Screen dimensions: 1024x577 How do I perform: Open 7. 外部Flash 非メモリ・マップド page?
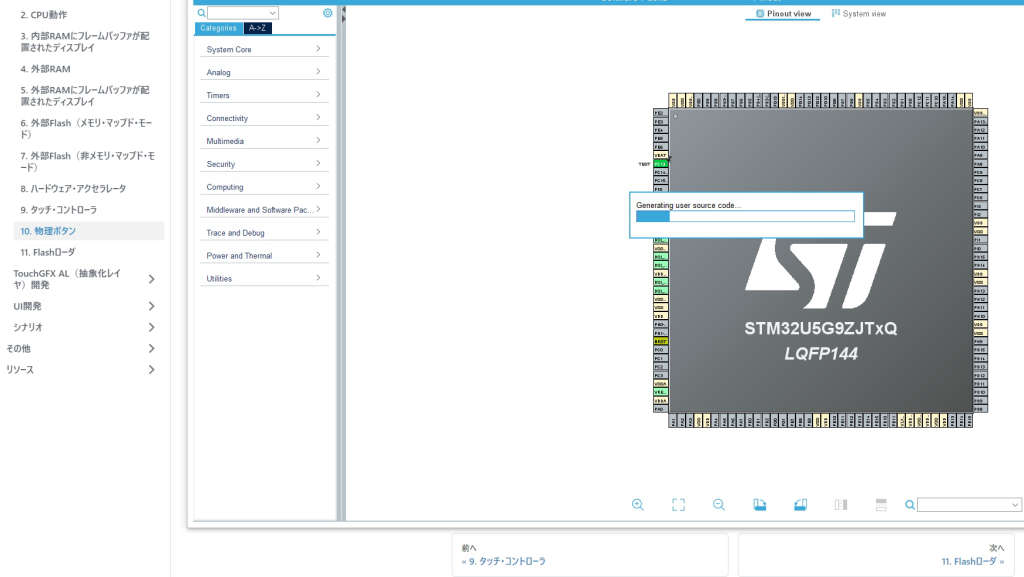89,161
